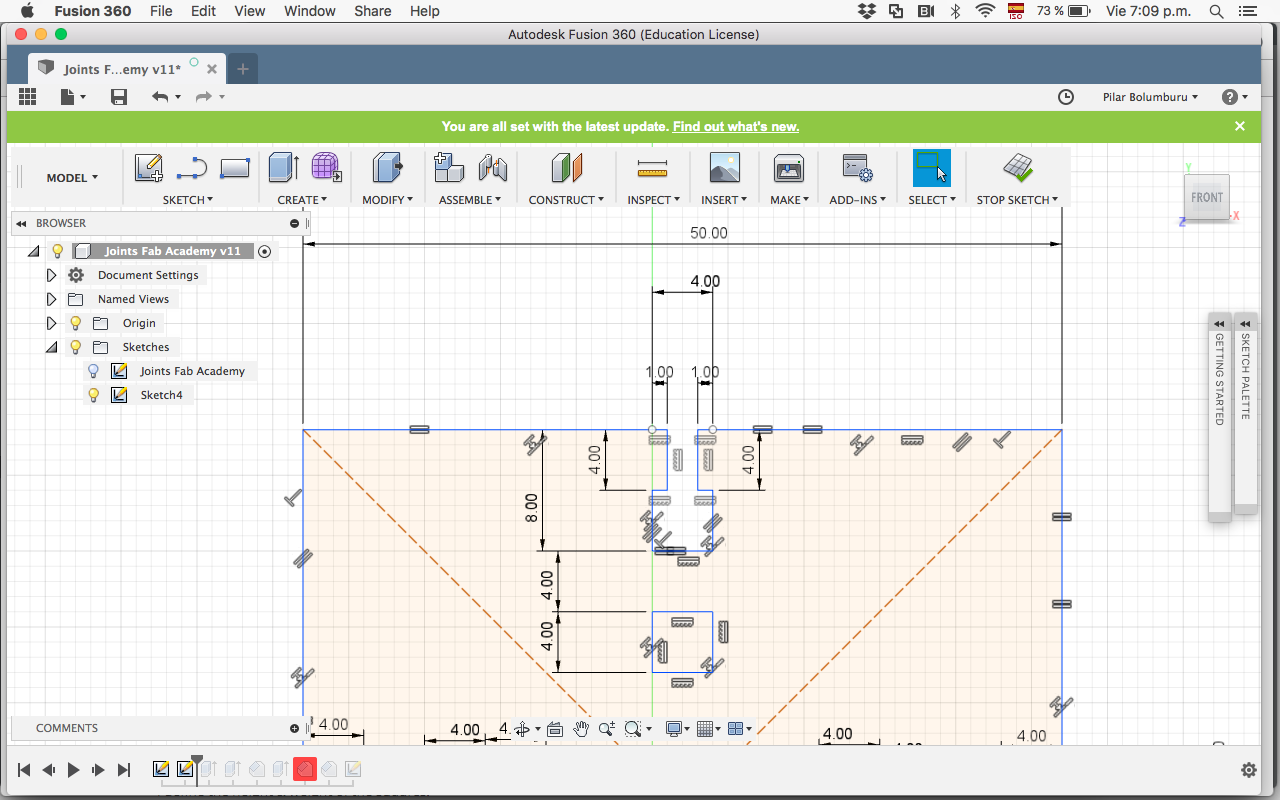The width and height of the screenshot is (1280, 800).
Task: Click the Stop Sketch checkmark icon
Action: click(1018, 168)
